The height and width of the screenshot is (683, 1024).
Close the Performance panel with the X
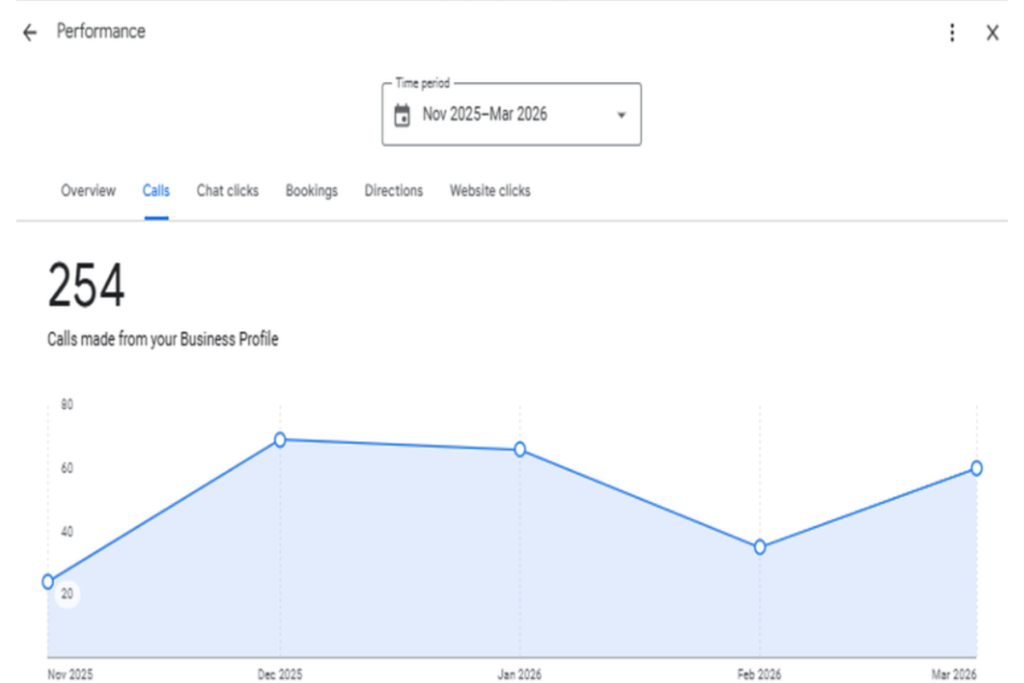coord(992,33)
